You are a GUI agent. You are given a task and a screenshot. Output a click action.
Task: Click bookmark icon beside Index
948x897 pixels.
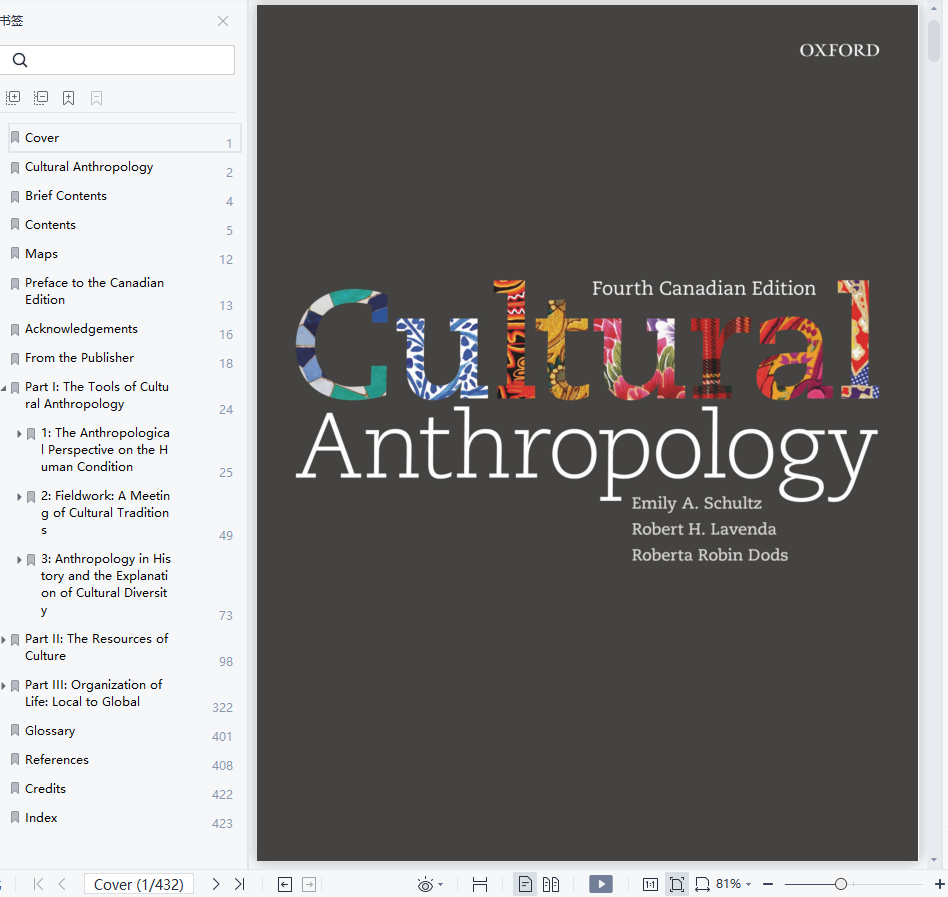coord(15,818)
